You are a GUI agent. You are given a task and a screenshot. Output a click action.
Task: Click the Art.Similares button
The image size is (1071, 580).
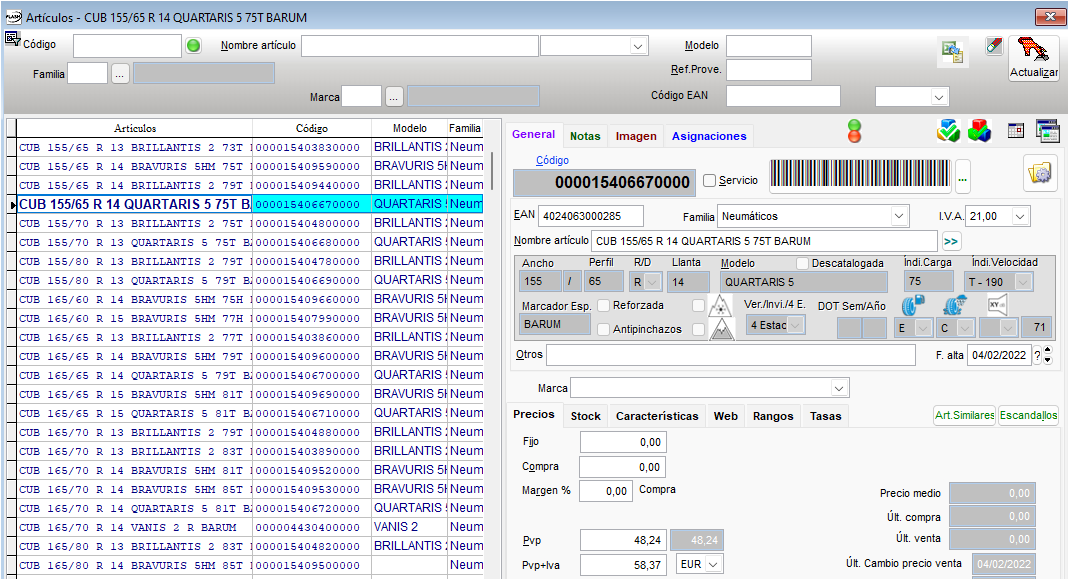click(x=964, y=416)
